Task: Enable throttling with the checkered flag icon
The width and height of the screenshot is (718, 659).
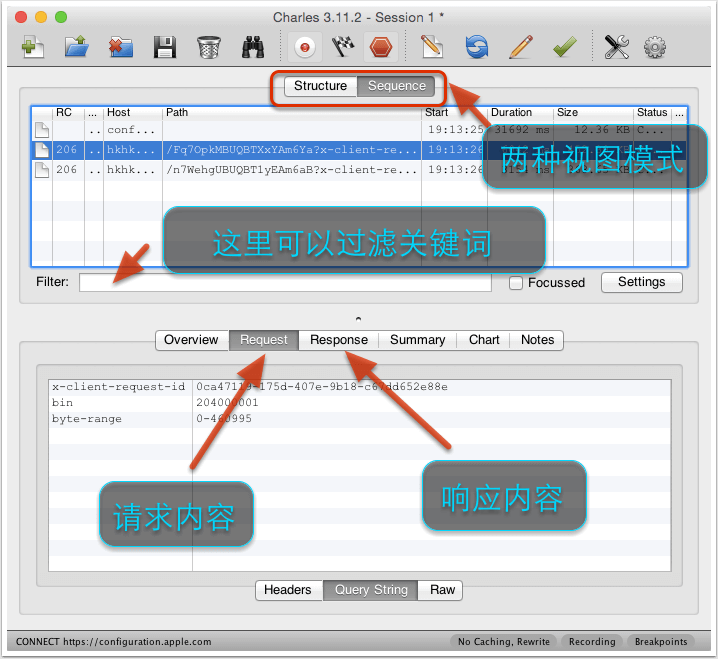Action: click(x=341, y=47)
